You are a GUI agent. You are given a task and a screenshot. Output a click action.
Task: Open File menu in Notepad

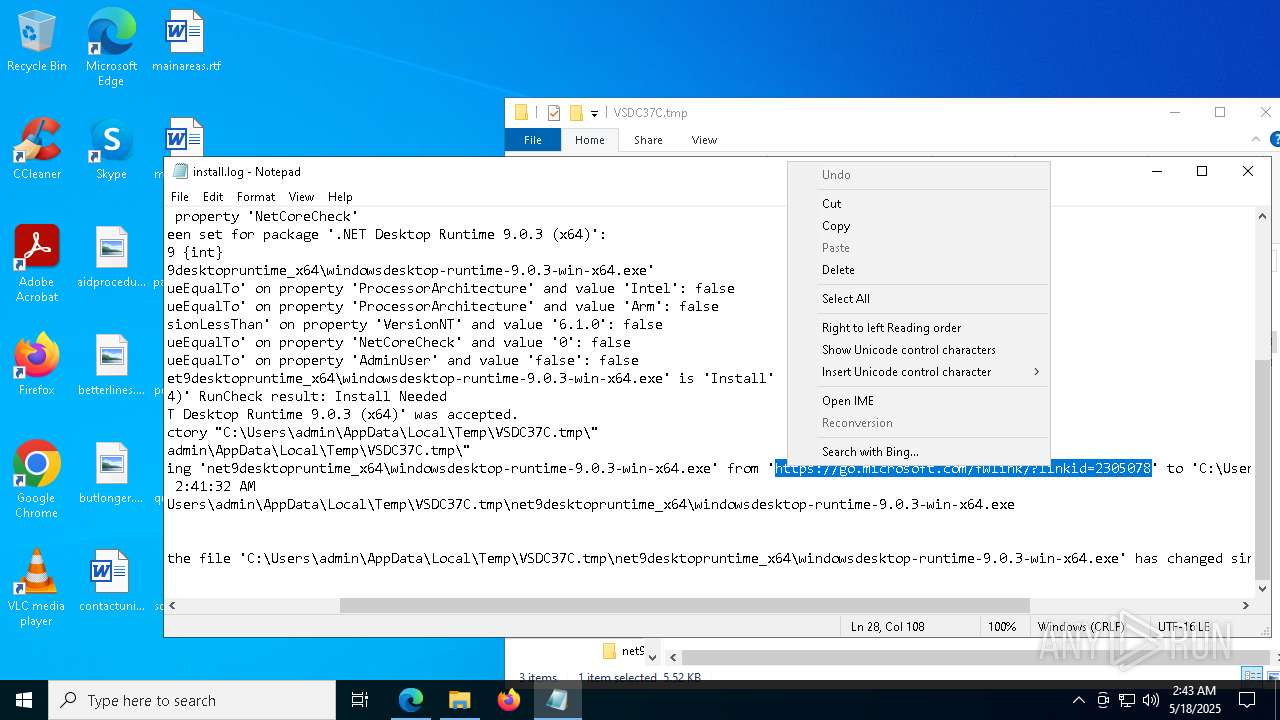pos(180,197)
